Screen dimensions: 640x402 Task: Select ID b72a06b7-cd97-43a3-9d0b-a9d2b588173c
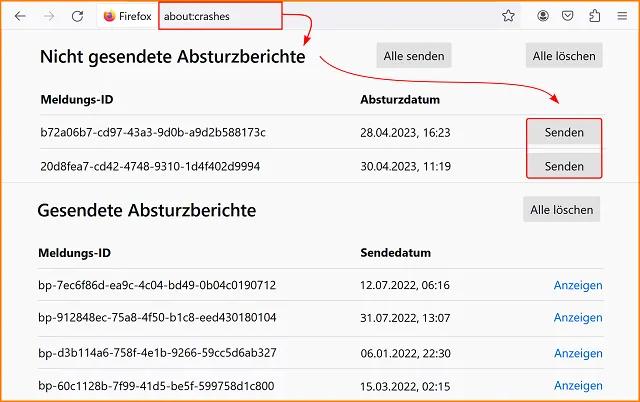153,132
